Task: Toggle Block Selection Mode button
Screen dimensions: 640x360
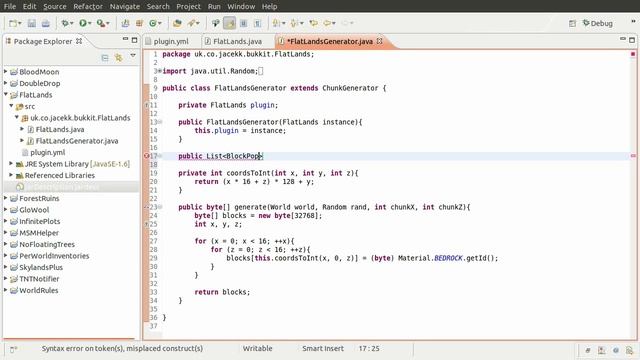Action: [x=243, y=23]
